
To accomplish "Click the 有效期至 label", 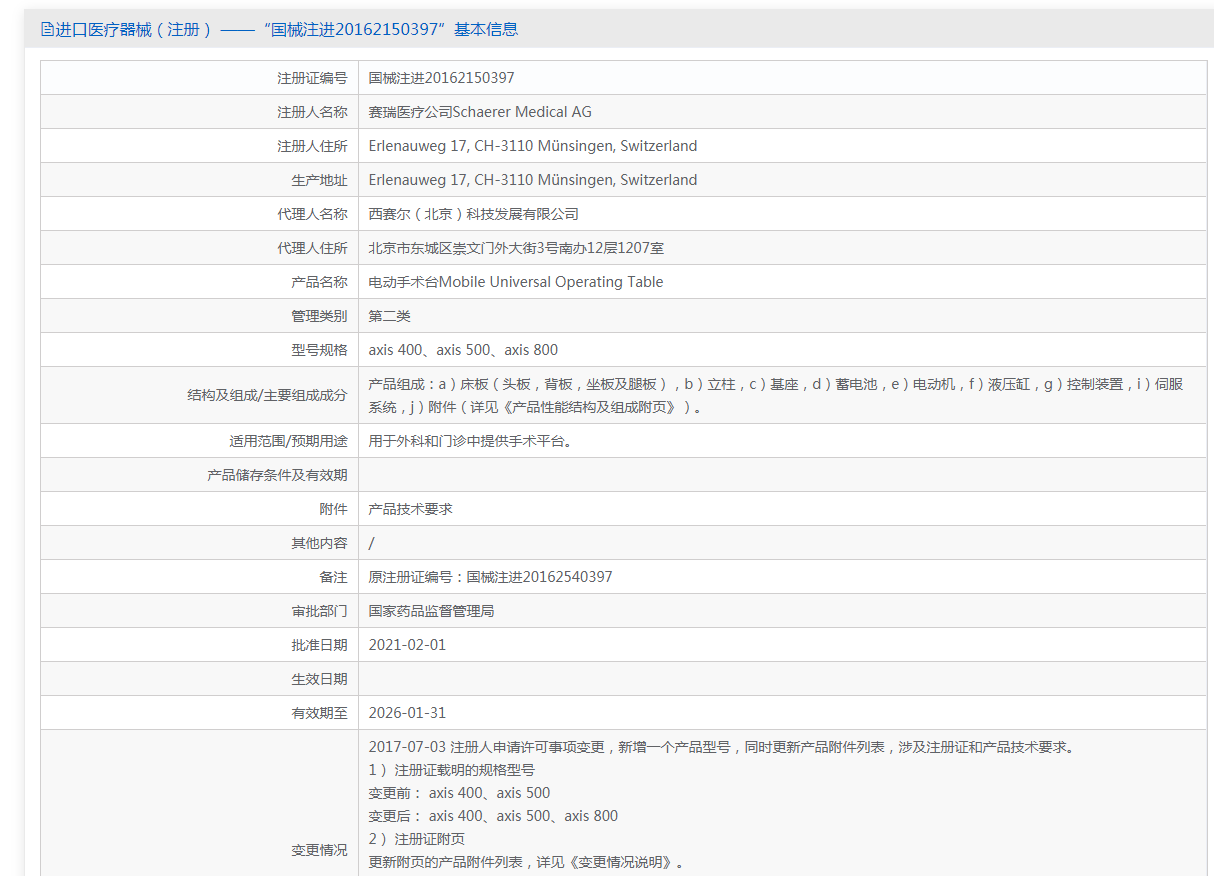I will (x=319, y=713).
